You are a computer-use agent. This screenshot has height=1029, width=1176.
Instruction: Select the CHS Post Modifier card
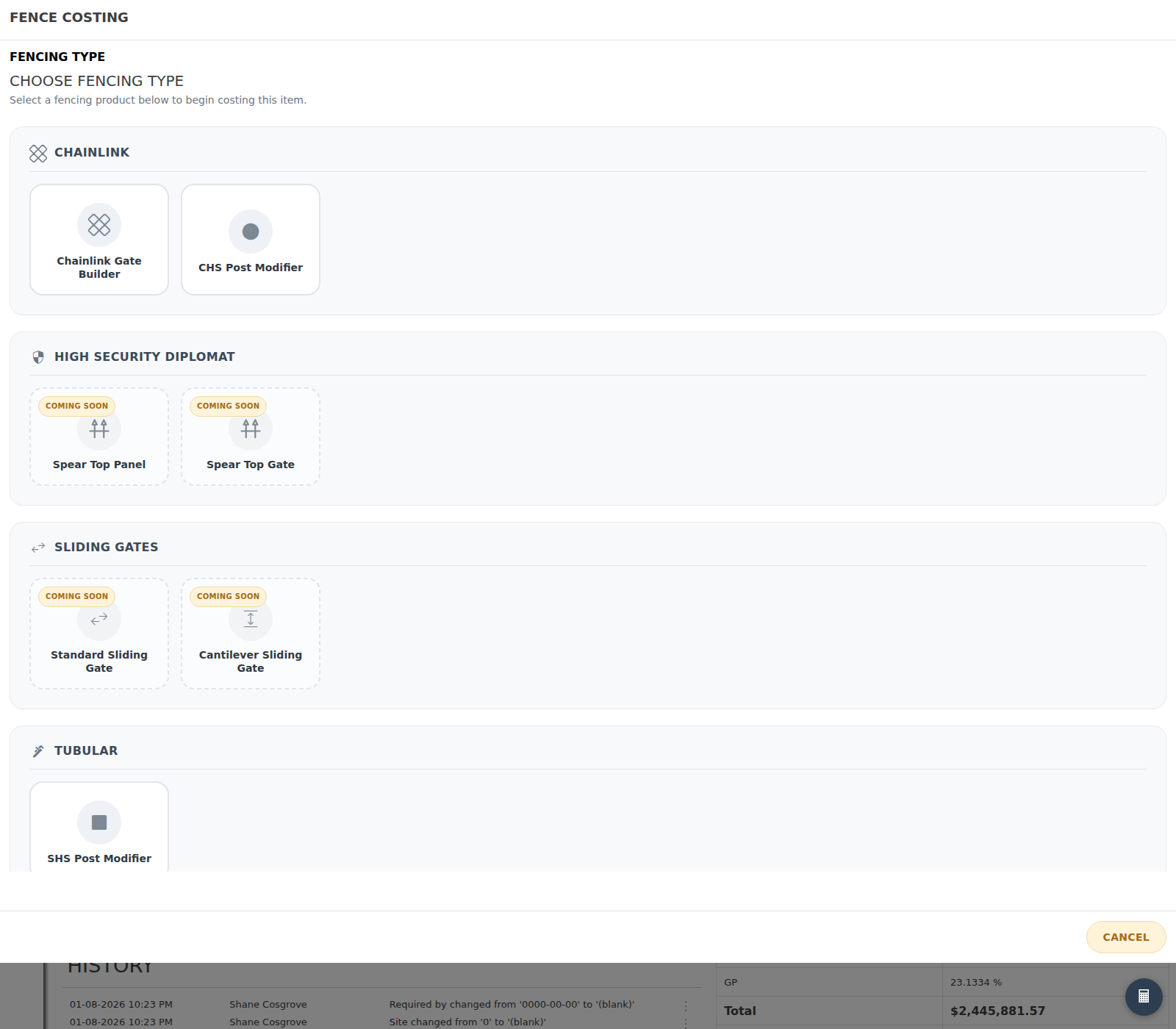[x=251, y=240]
